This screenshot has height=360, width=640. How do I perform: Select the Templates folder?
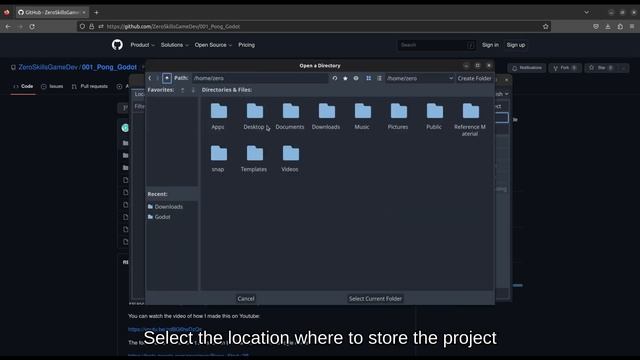pyautogui.click(x=254, y=159)
